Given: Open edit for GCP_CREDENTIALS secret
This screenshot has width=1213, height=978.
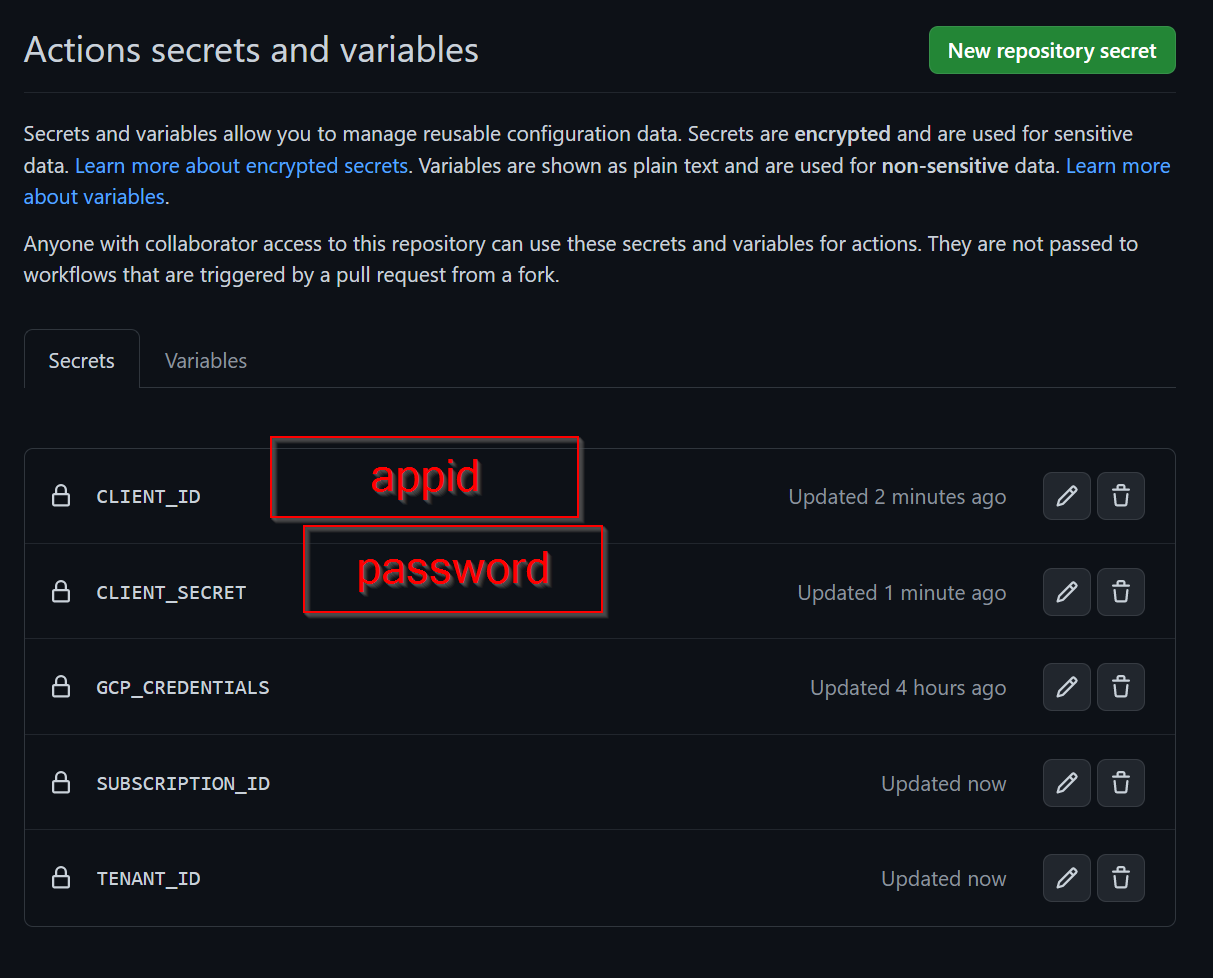Looking at the screenshot, I should pos(1066,687).
